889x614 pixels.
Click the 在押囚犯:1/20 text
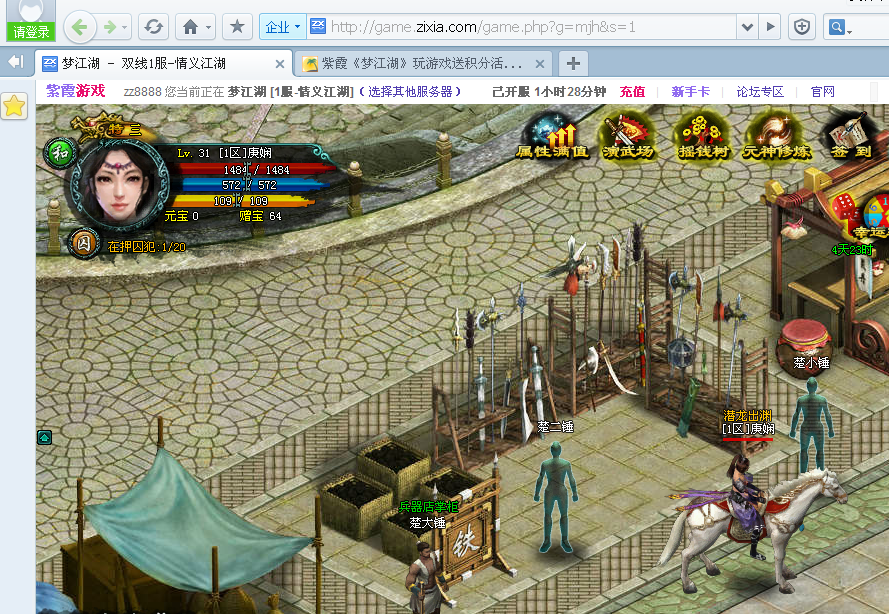click(x=146, y=247)
